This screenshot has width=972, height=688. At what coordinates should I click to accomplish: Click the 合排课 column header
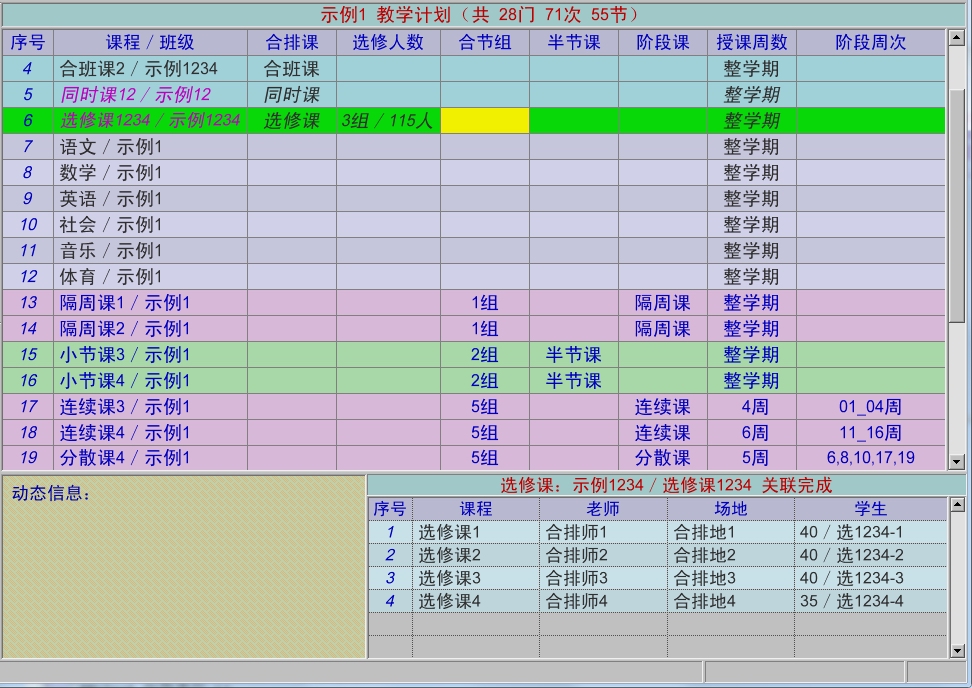coord(292,42)
